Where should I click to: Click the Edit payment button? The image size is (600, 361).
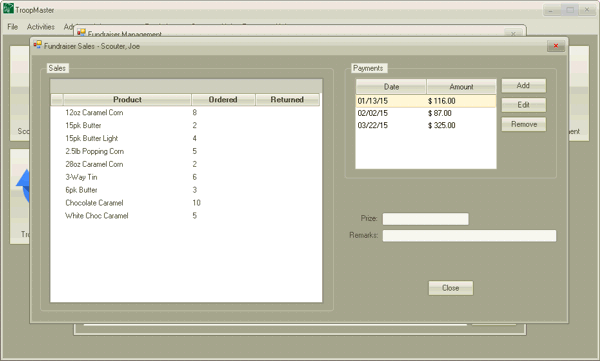tap(523, 105)
